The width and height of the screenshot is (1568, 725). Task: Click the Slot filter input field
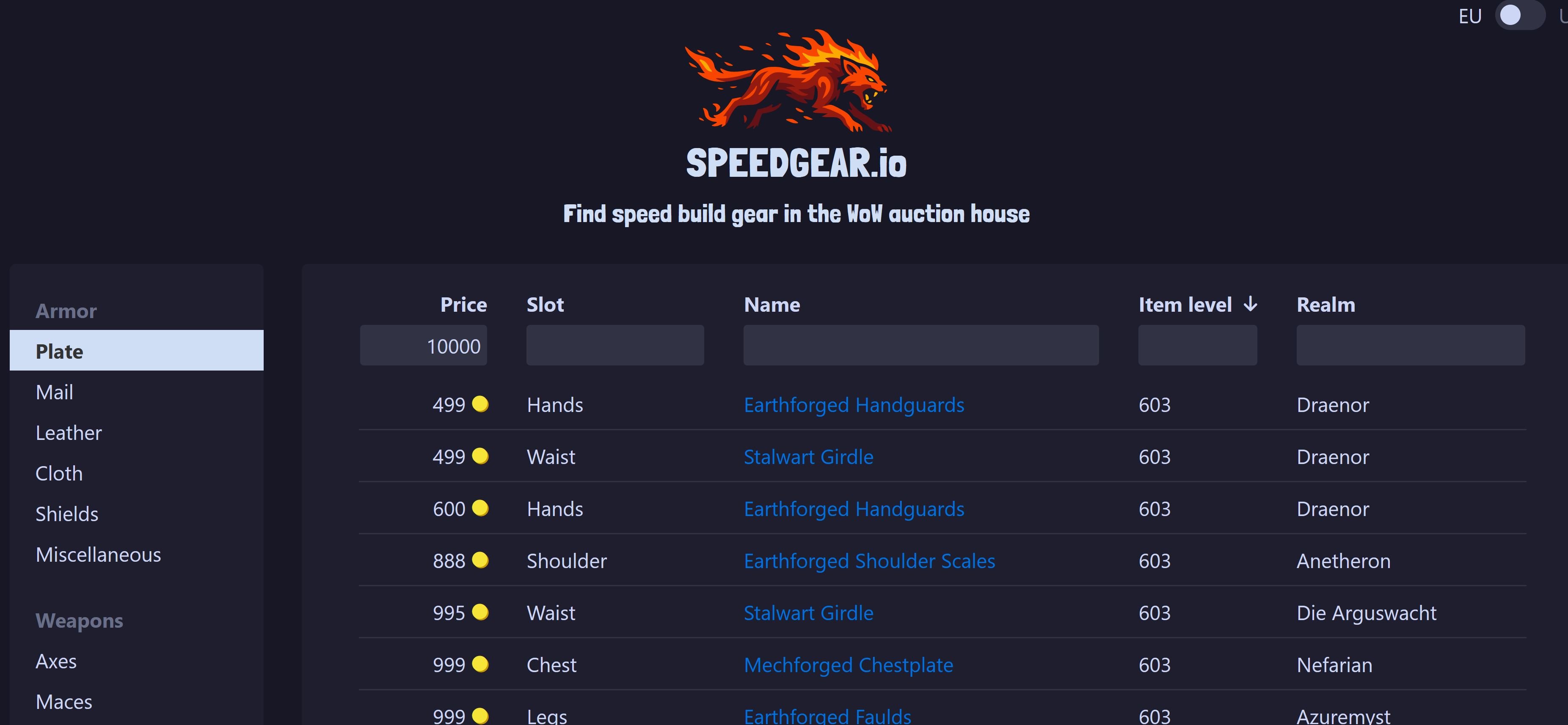click(615, 346)
